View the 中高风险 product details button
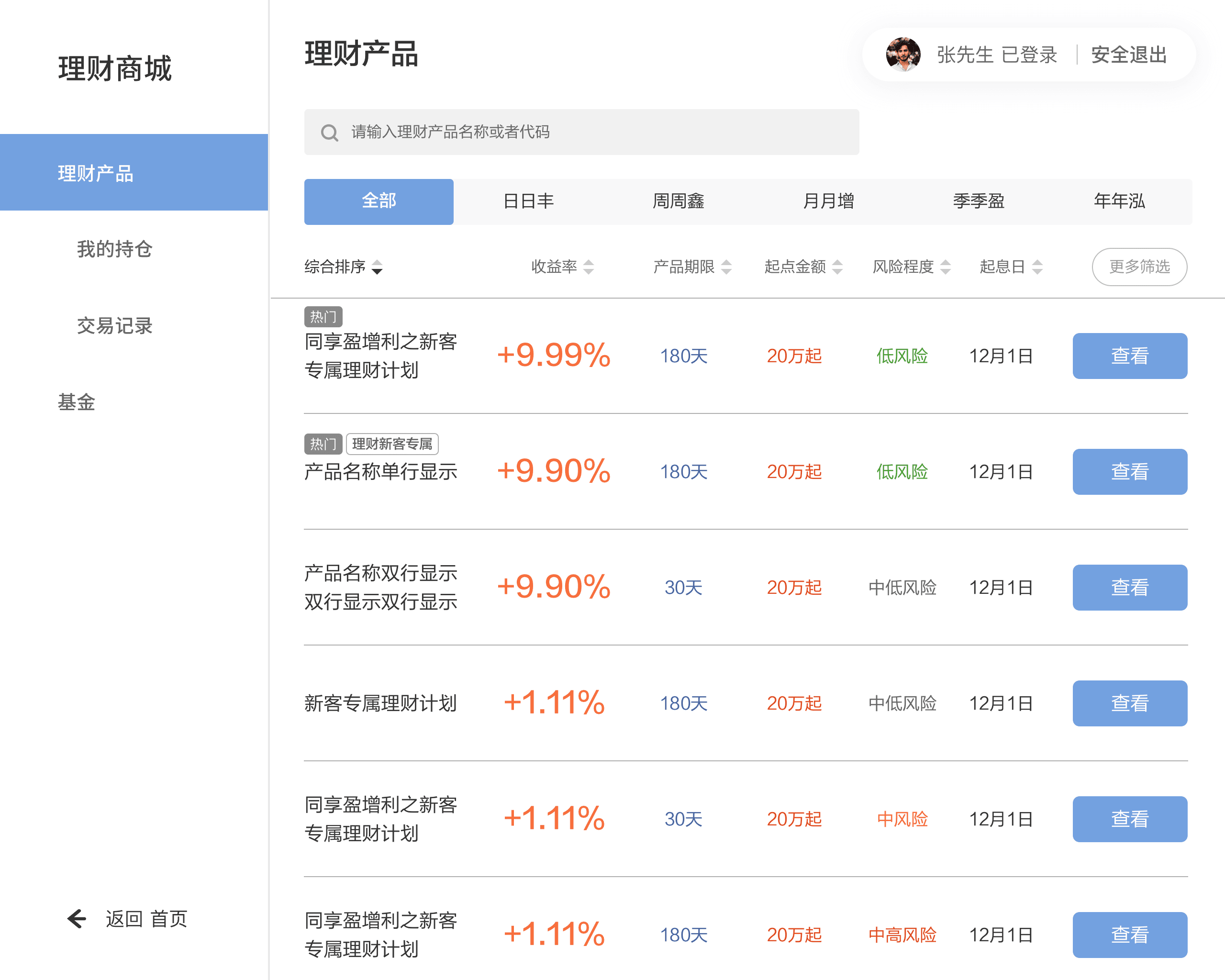This screenshot has height=980, width=1225. click(x=1129, y=935)
